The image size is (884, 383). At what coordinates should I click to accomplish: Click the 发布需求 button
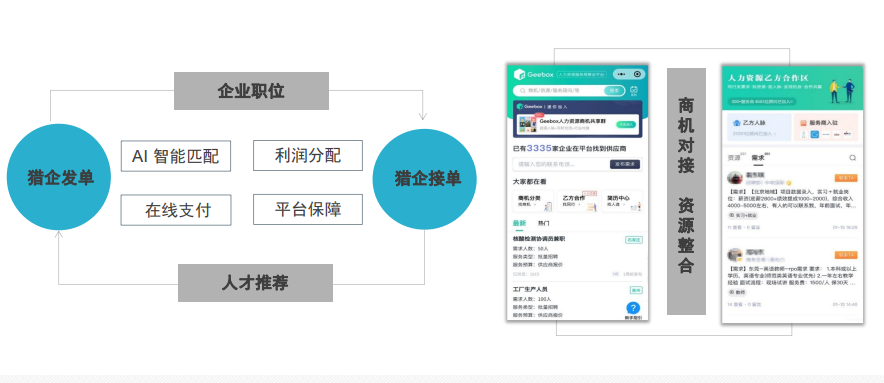625,164
